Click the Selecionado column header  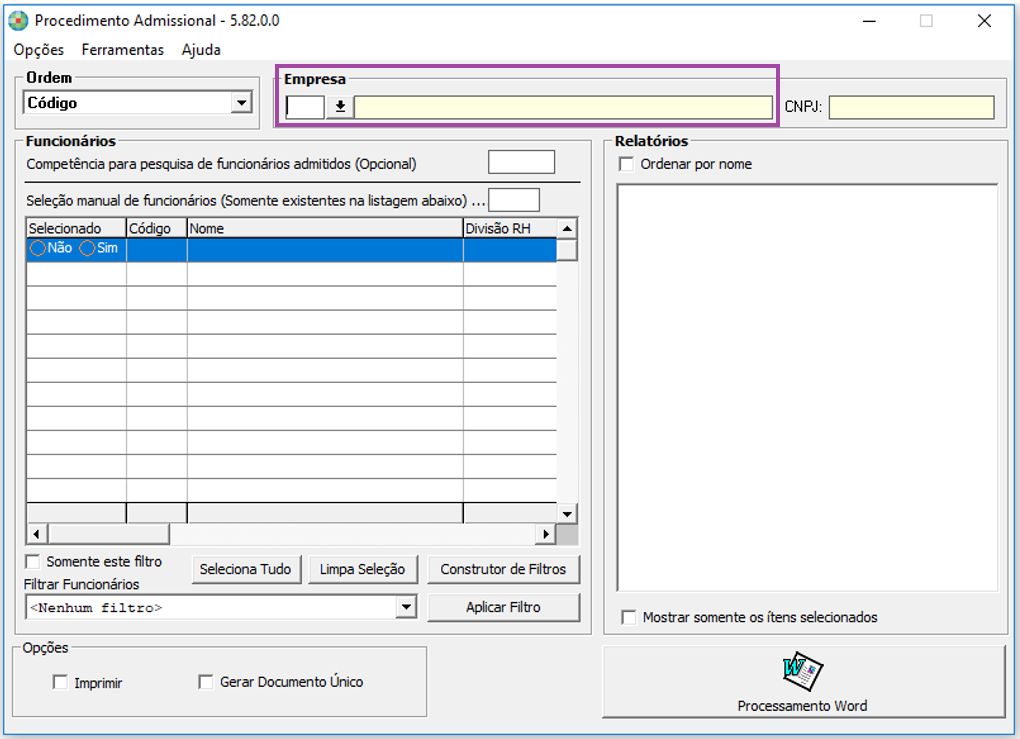76,228
